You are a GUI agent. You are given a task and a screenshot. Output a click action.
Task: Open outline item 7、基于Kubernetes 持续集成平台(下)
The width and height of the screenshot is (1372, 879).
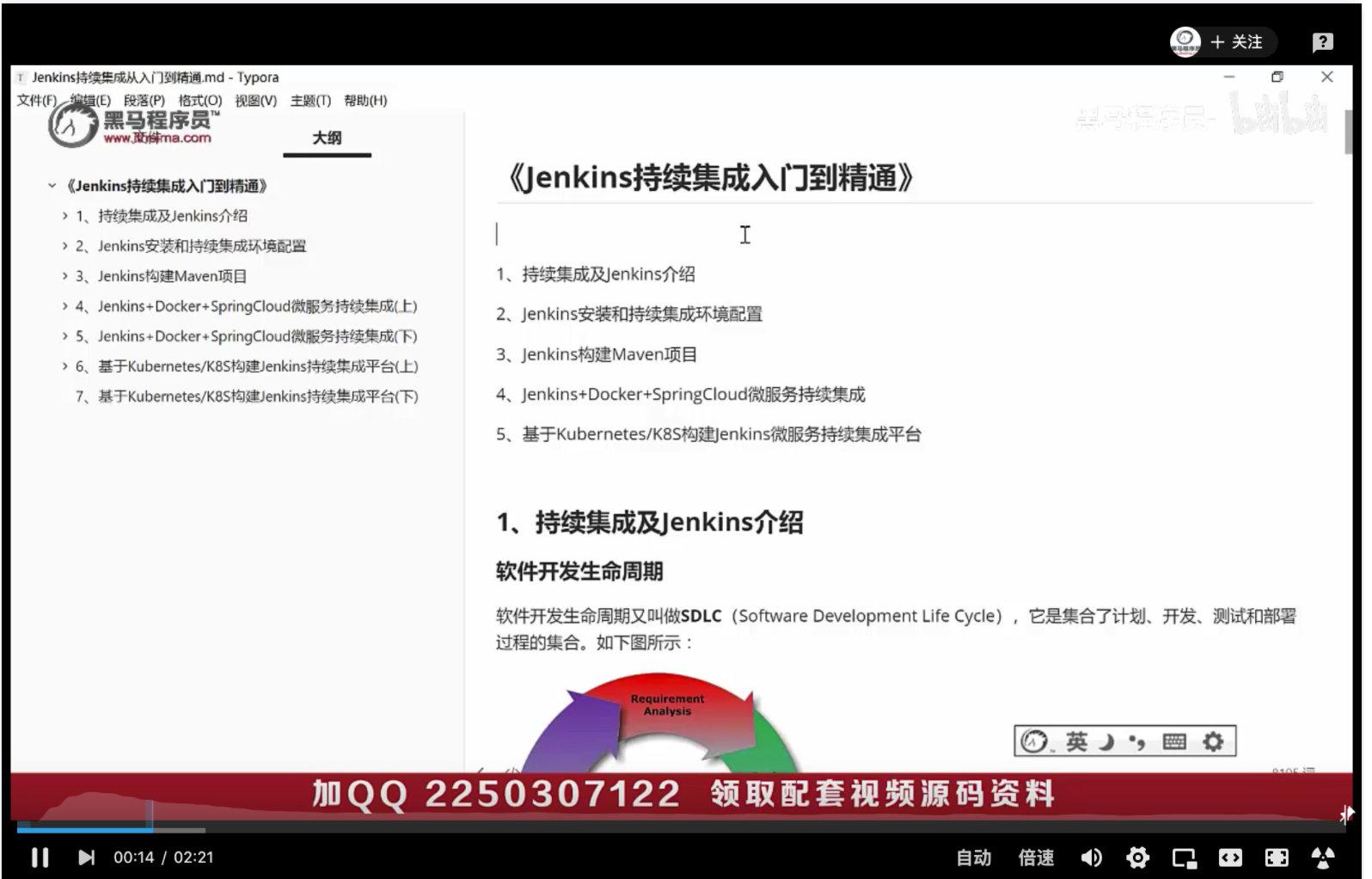[247, 396]
